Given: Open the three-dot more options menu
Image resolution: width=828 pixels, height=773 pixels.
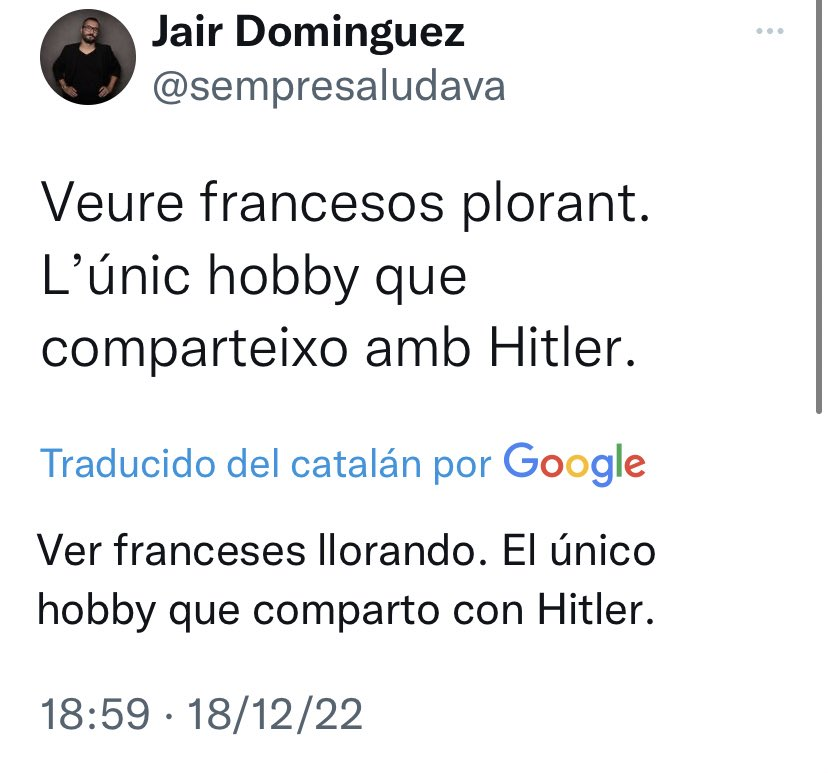Looking at the screenshot, I should 769,31.
